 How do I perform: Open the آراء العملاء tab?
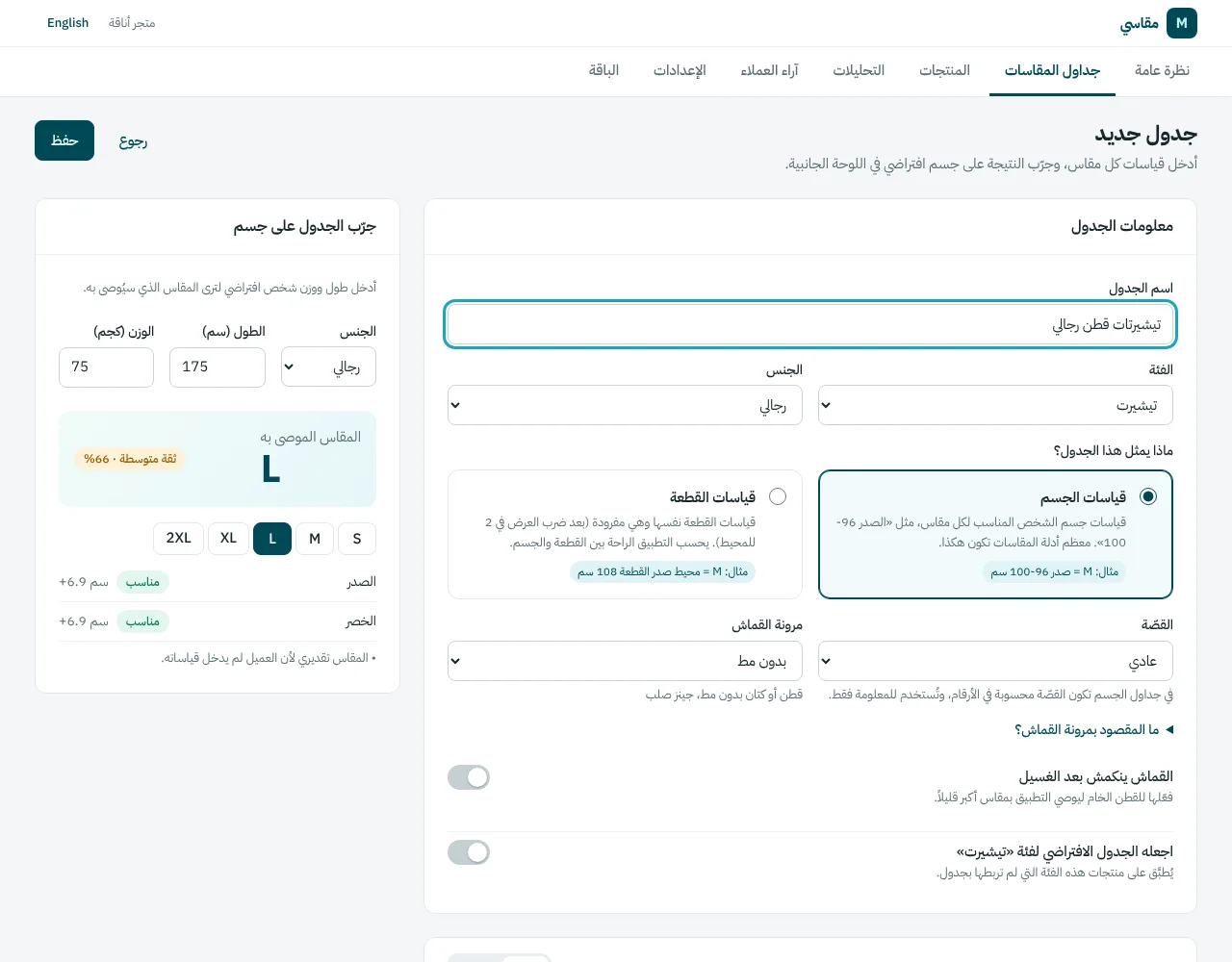coord(770,70)
